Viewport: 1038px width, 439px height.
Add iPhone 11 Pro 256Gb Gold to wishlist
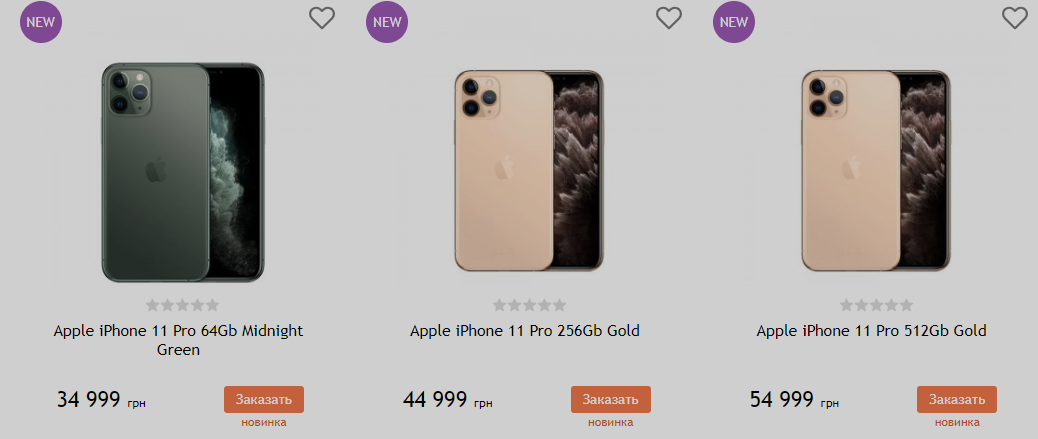tap(668, 18)
